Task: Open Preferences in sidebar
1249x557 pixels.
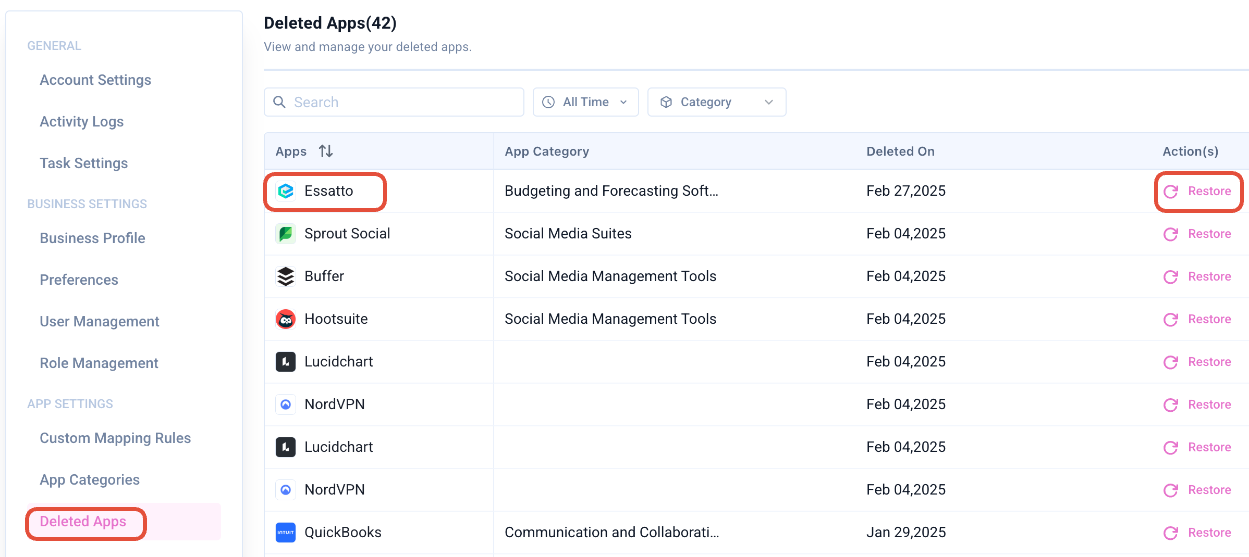Action: (79, 280)
